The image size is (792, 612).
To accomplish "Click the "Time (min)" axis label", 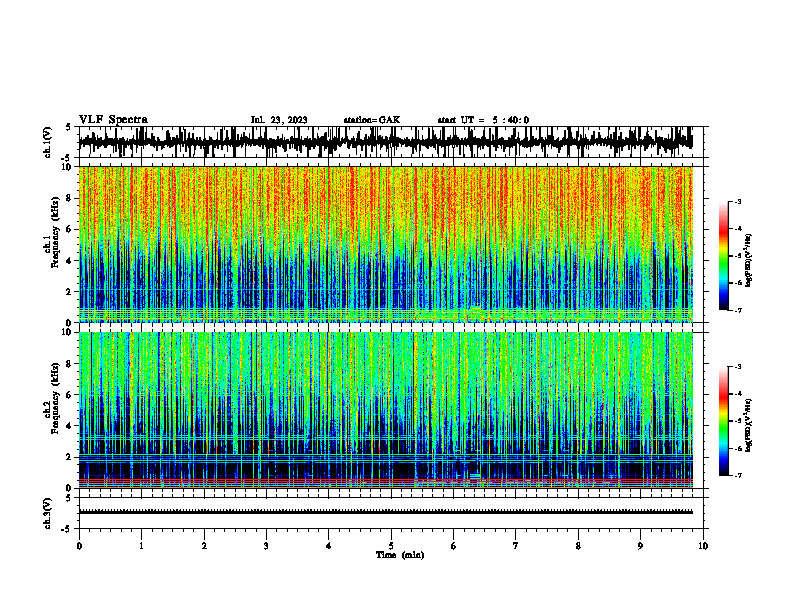I will tap(400, 555).
